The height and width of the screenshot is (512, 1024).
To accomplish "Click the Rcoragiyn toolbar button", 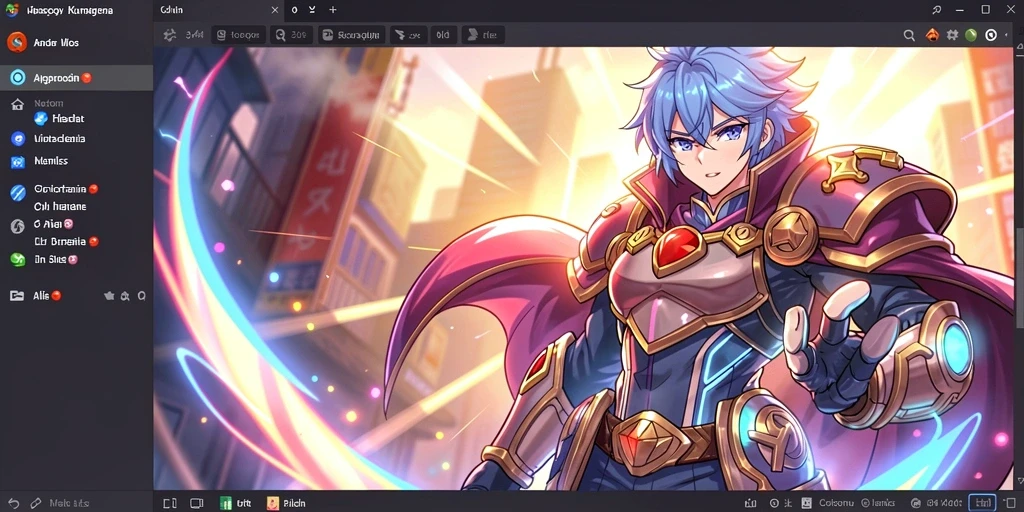I will 351,35.
